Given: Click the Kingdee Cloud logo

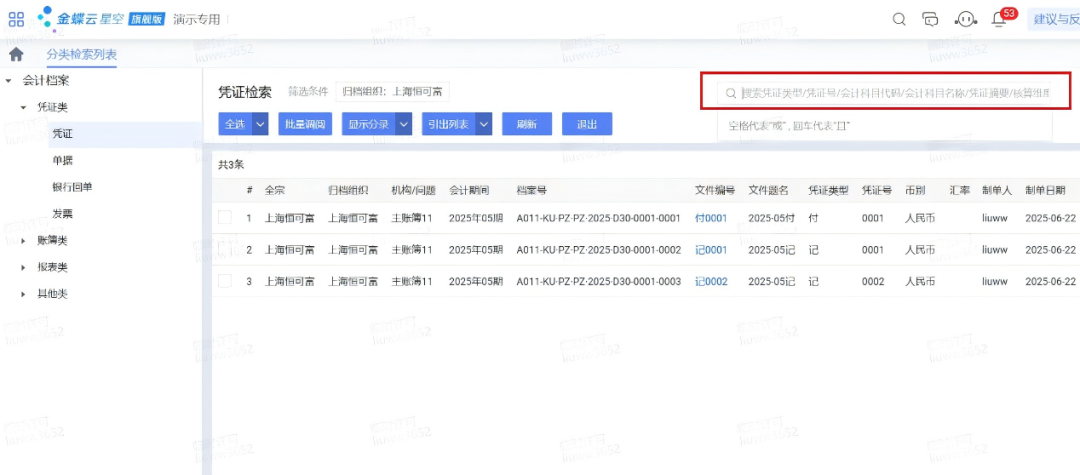Looking at the screenshot, I should 78,19.
